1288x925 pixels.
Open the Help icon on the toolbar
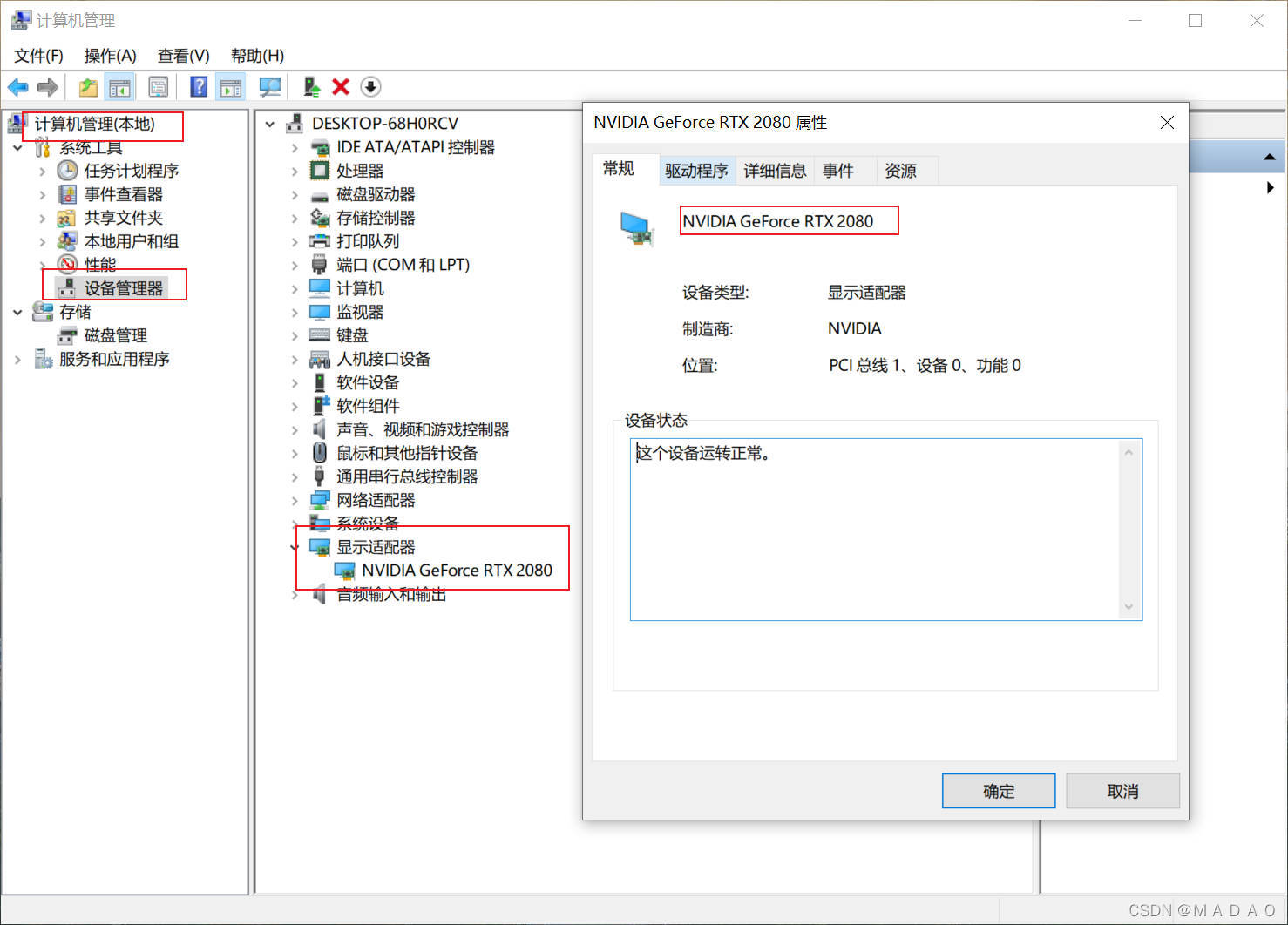pyautogui.click(x=199, y=86)
